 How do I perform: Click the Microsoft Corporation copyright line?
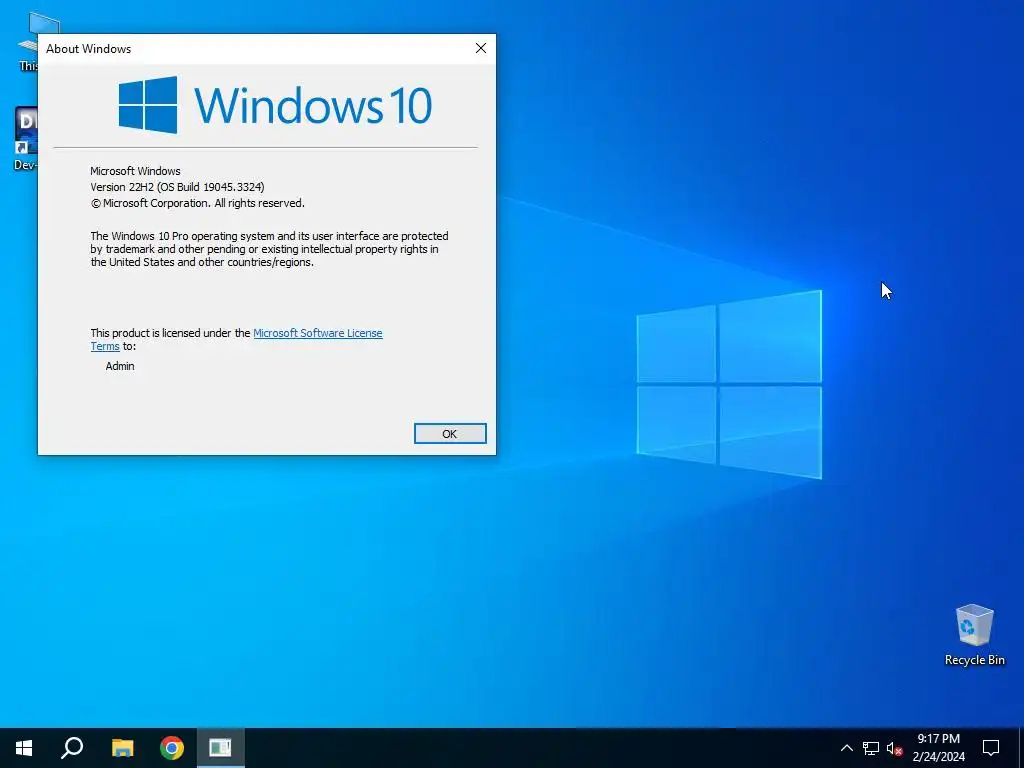point(197,203)
